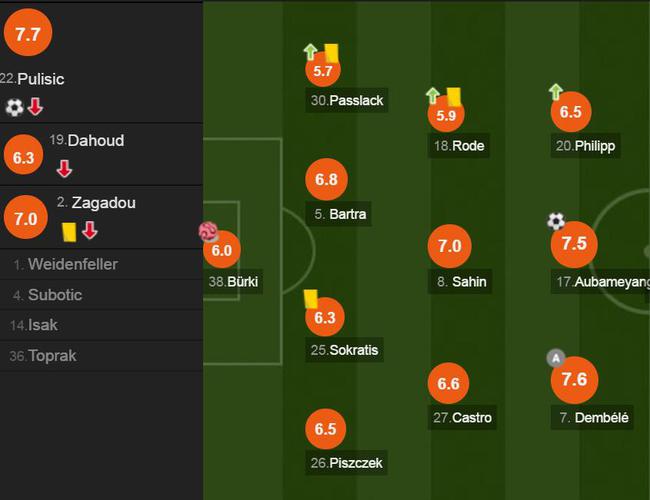Click Bürki's pink ball icon
The height and width of the screenshot is (500, 650).
[x=208, y=231]
